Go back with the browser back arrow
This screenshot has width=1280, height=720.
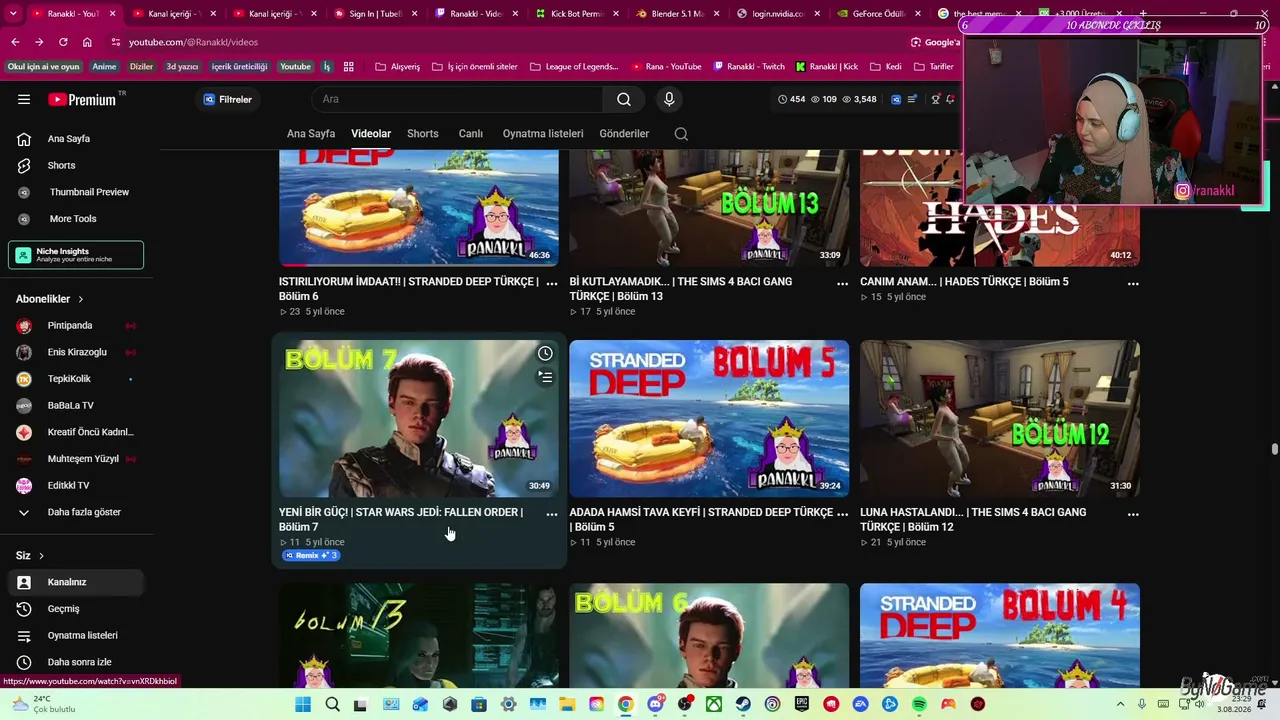pyautogui.click(x=15, y=42)
